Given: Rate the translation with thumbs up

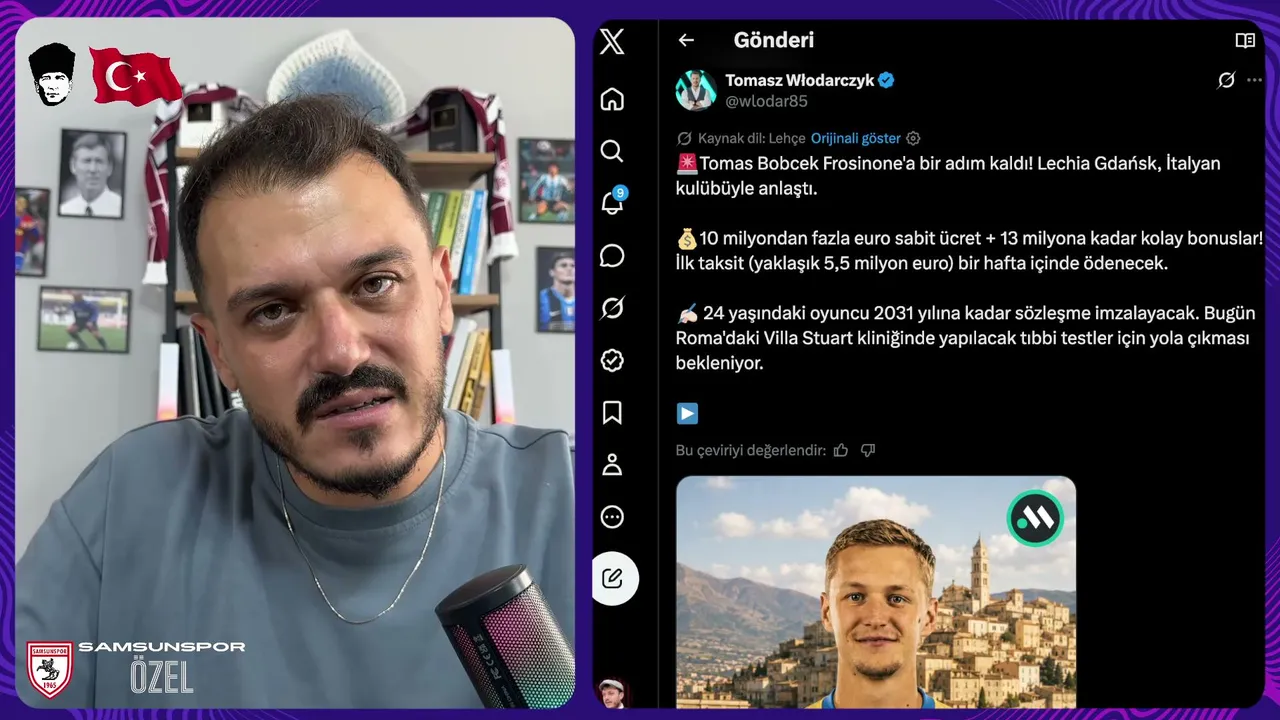Looking at the screenshot, I should [x=841, y=450].
